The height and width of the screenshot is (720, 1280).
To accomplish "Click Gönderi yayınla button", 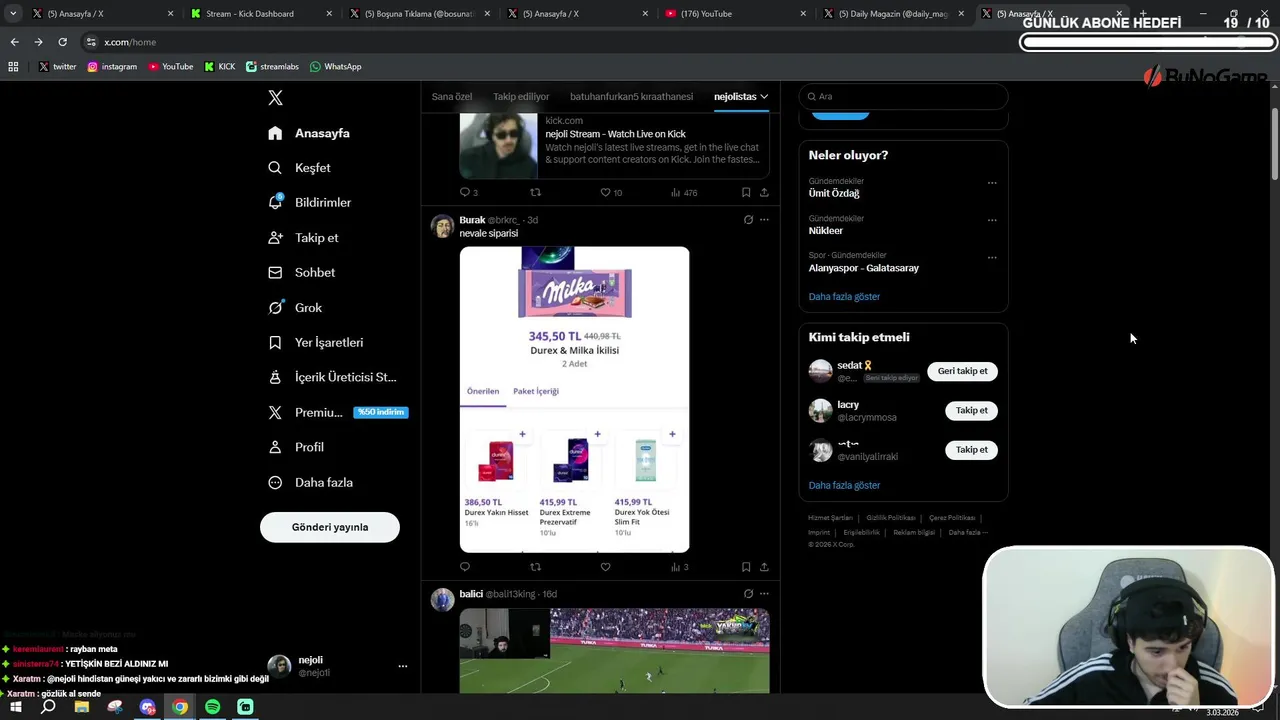I will pyautogui.click(x=330, y=527).
